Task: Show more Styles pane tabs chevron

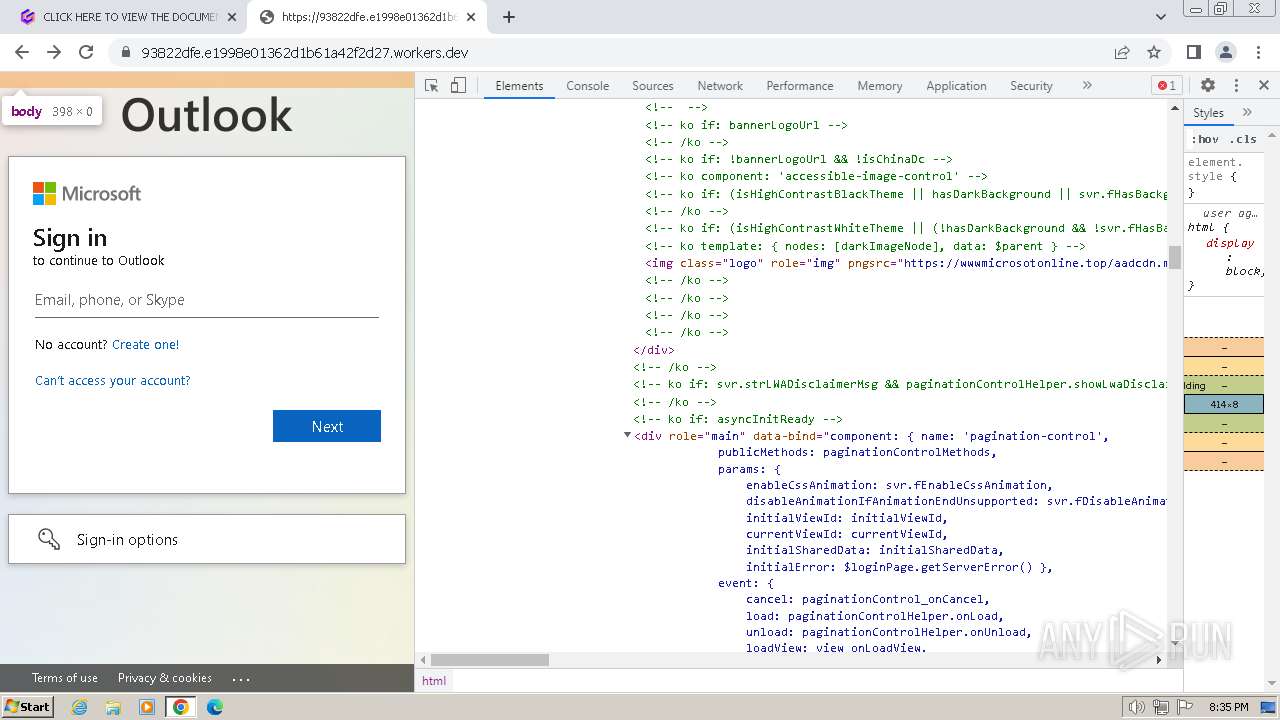Action: click(1247, 113)
